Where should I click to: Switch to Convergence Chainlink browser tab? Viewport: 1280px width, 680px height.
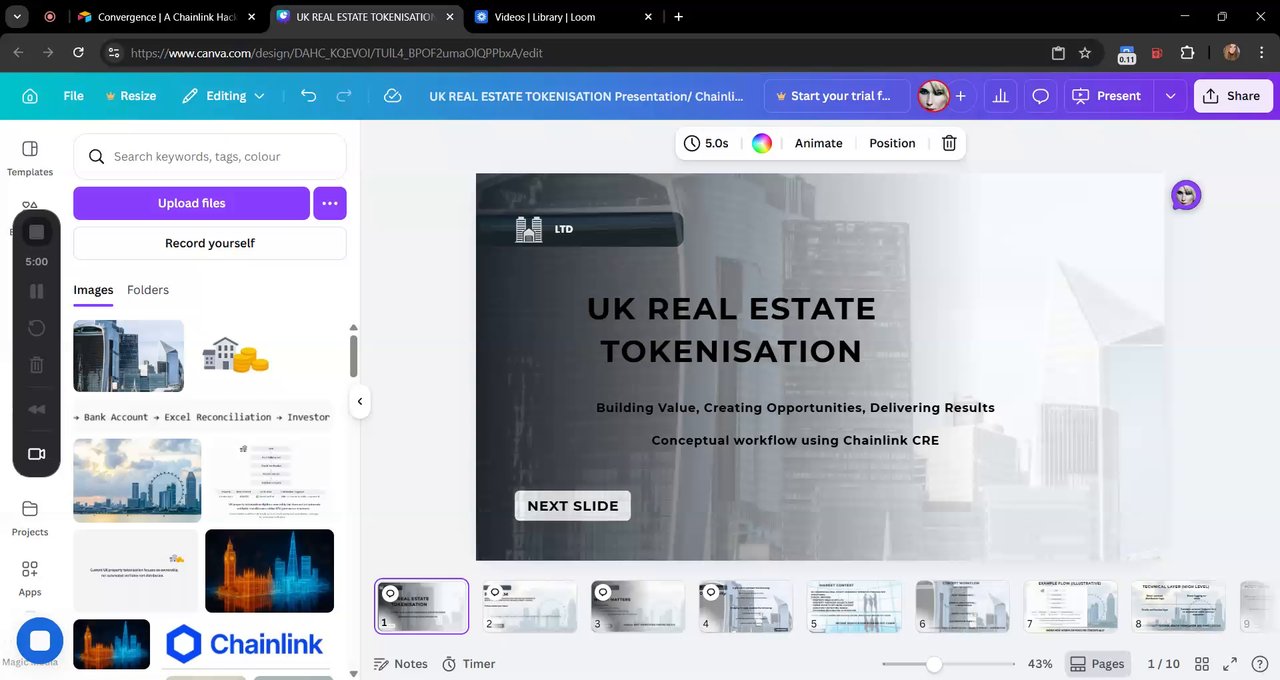pyautogui.click(x=166, y=17)
